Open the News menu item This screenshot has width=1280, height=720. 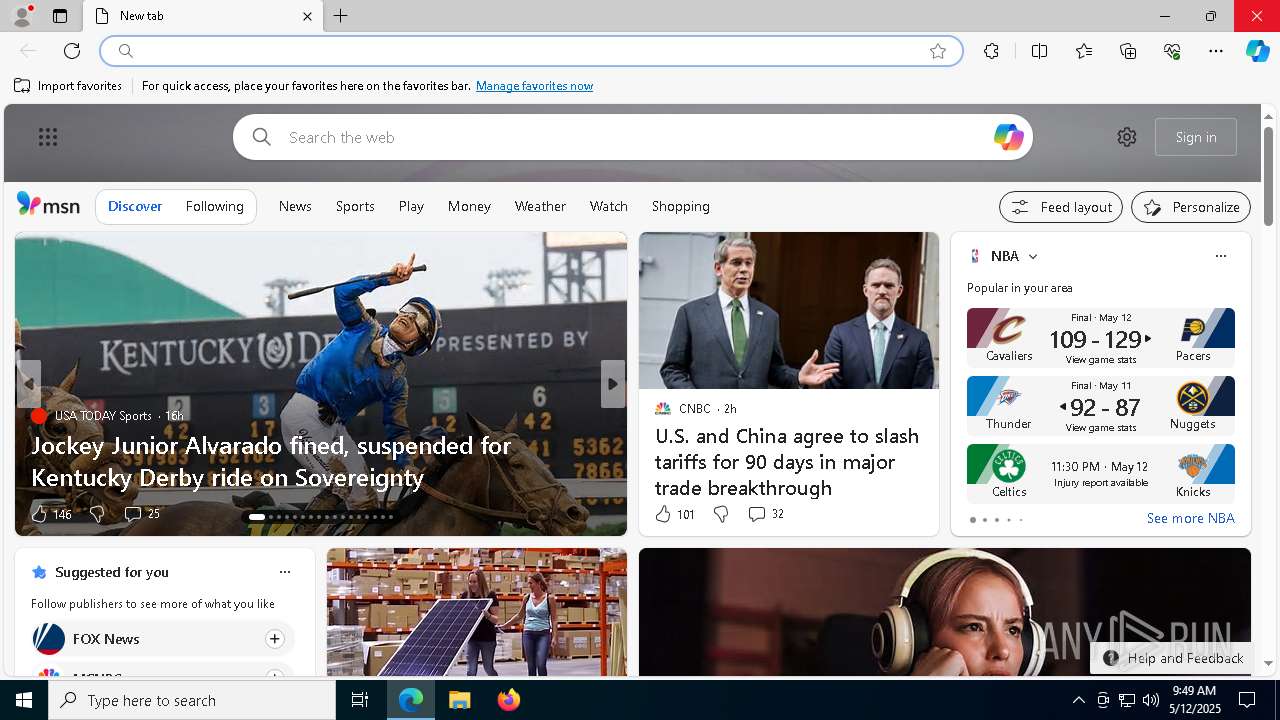tap(295, 206)
